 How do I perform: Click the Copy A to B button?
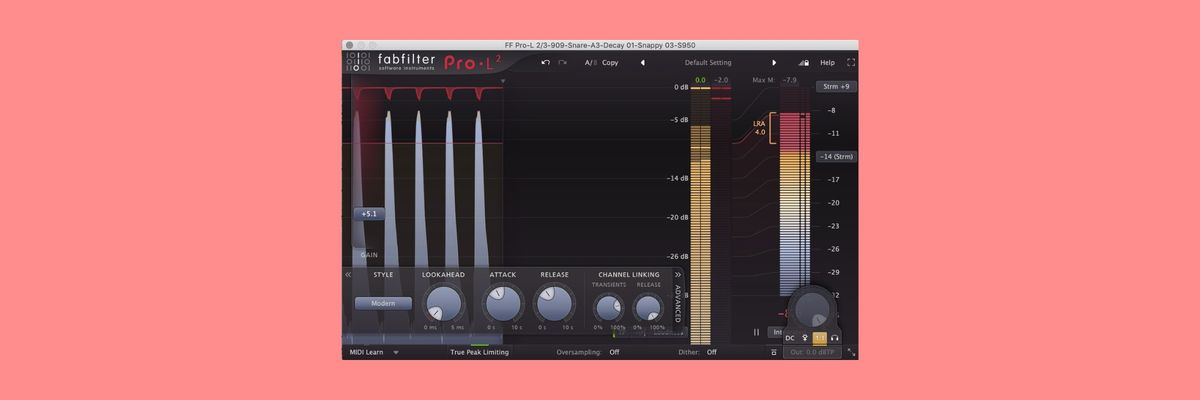[x=610, y=62]
